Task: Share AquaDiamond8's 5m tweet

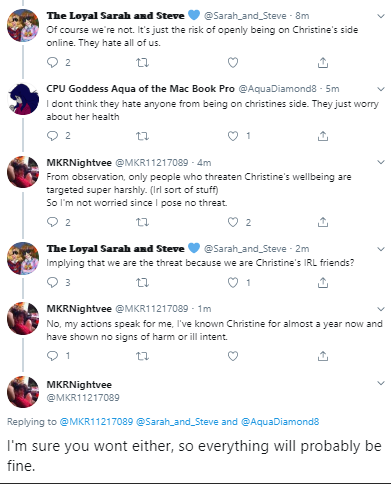Action: click(323, 136)
